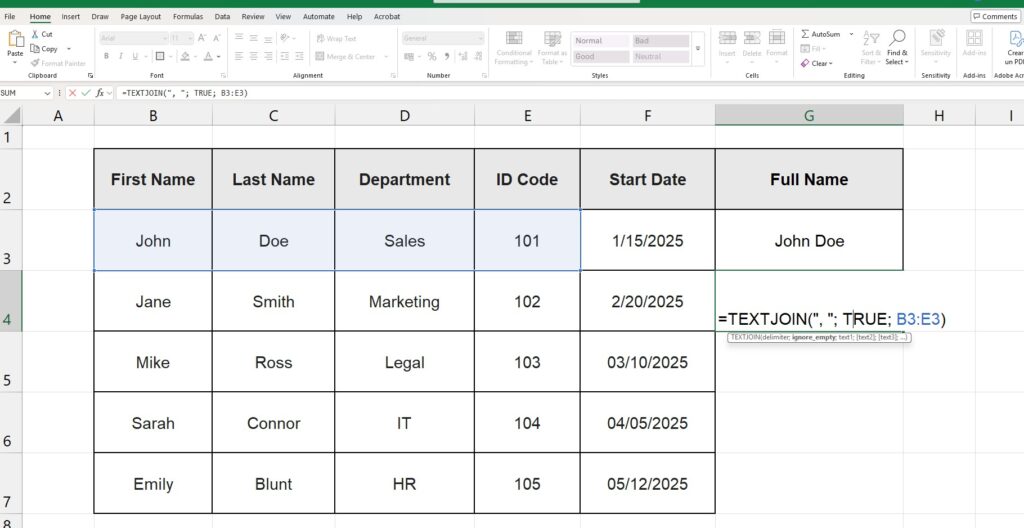Click into the formula bar text

[185, 93]
